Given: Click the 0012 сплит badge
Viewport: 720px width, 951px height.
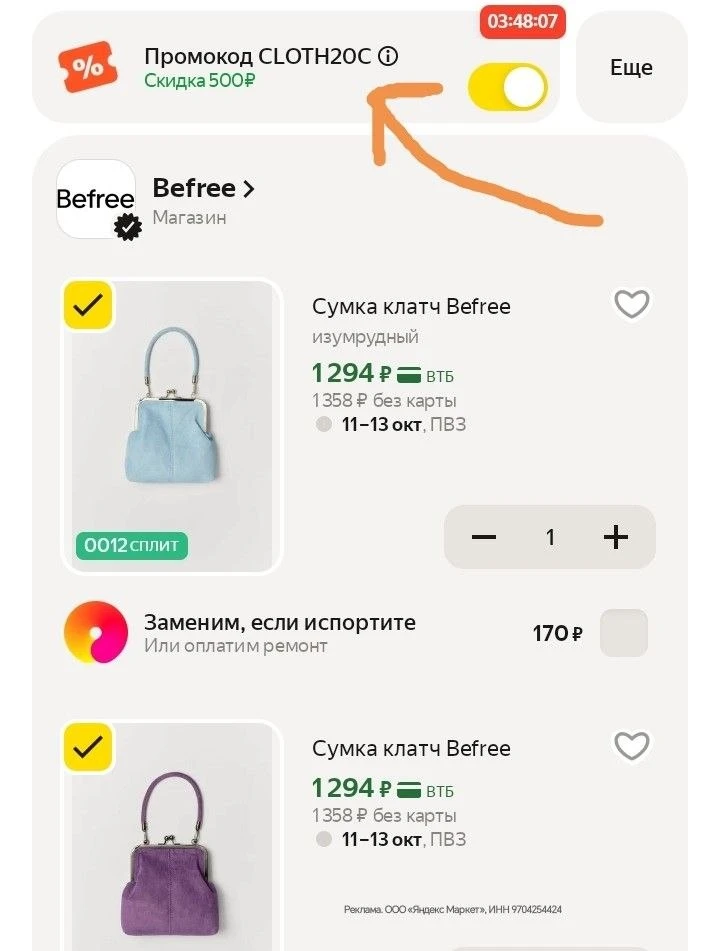Looking at the screenshot, I should 132,545.
